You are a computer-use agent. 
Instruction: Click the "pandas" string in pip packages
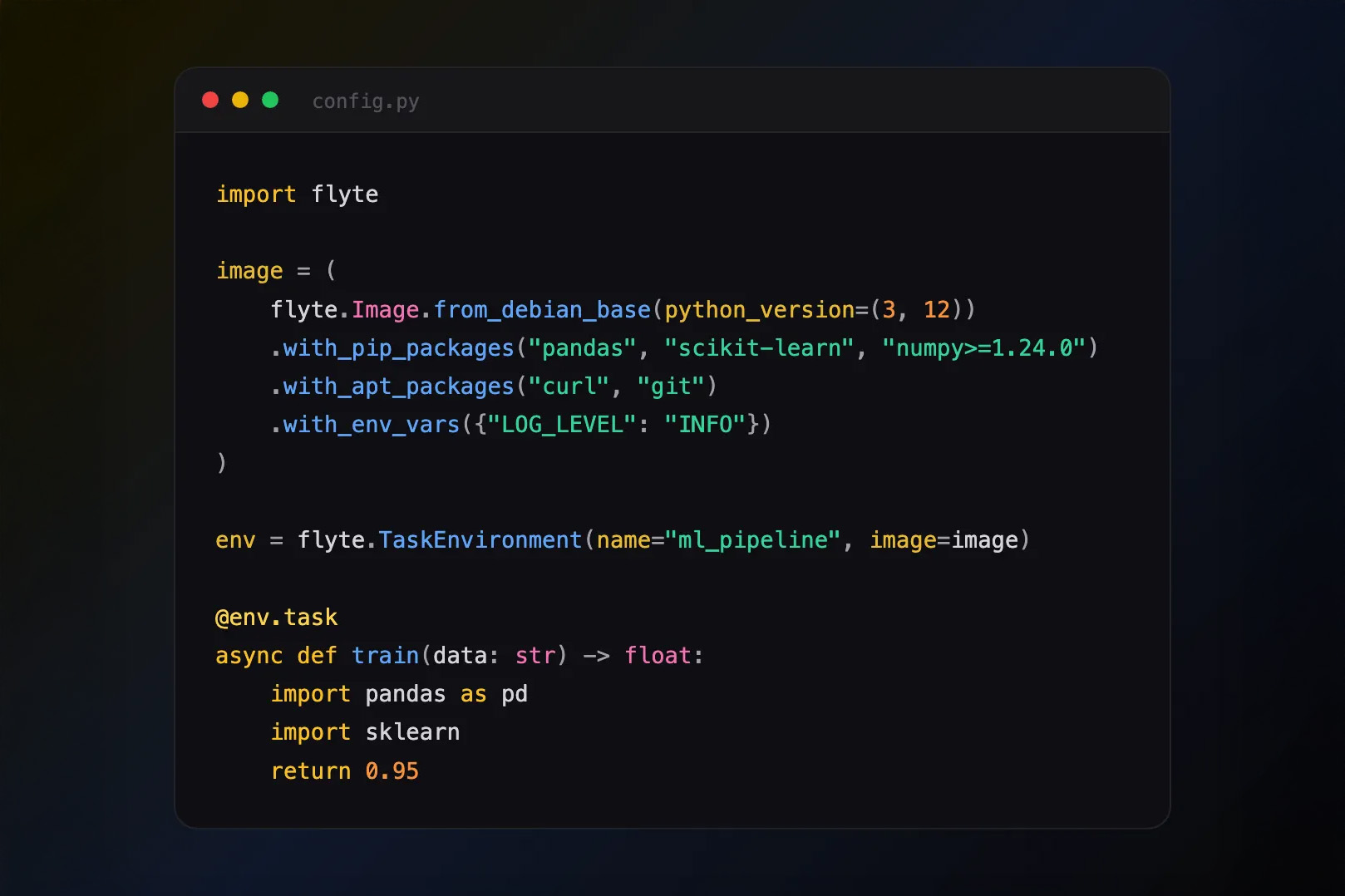pos(583,347)
